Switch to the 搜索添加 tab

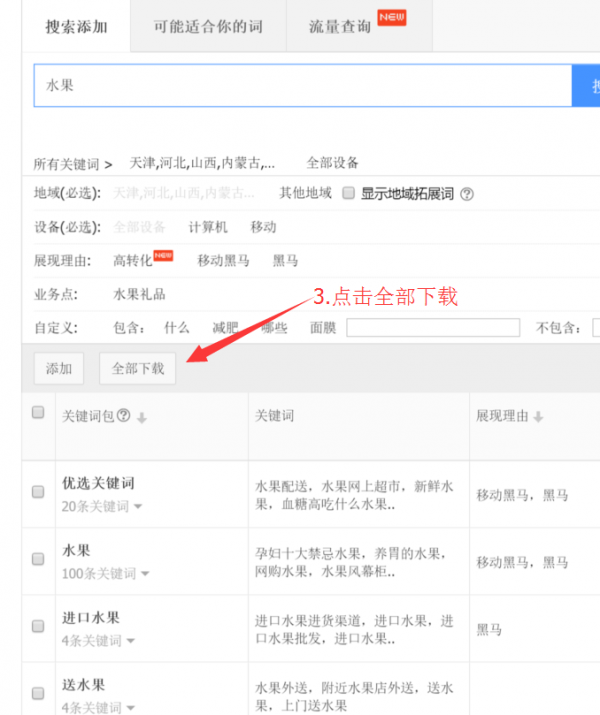[76, 26]
